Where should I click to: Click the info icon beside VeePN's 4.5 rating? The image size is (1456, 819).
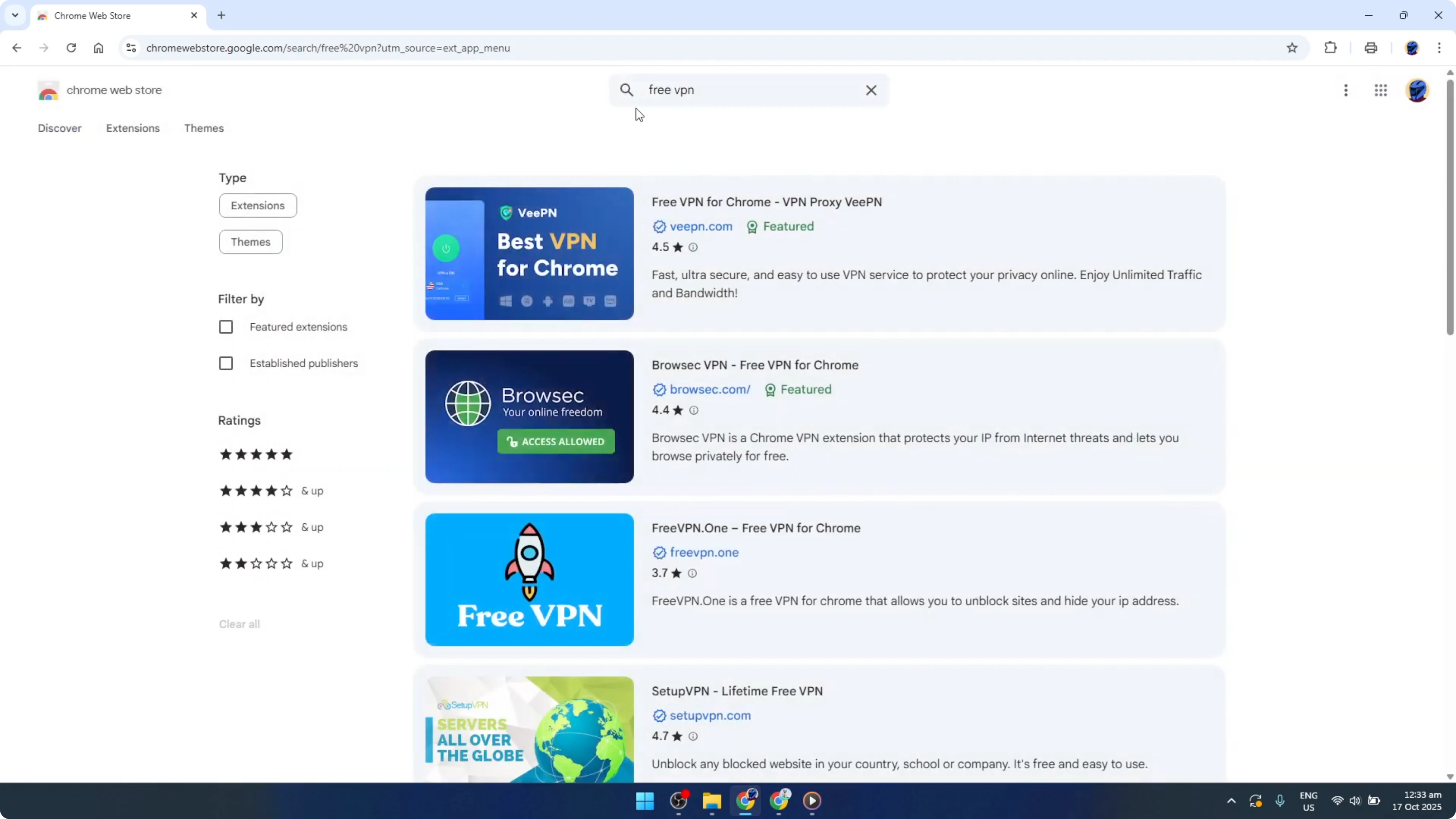(693, 247)
